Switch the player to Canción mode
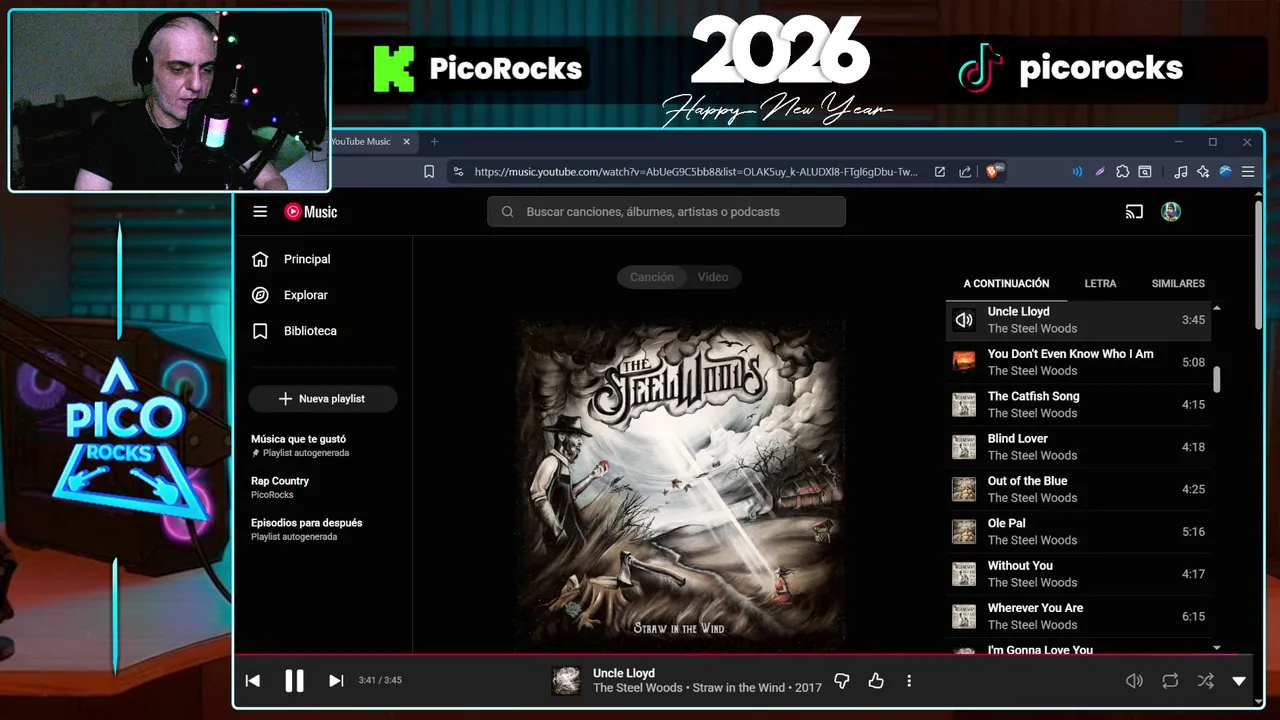This screenshot has height=720, width=1280. pyautogui.click(x=651, y=277)
